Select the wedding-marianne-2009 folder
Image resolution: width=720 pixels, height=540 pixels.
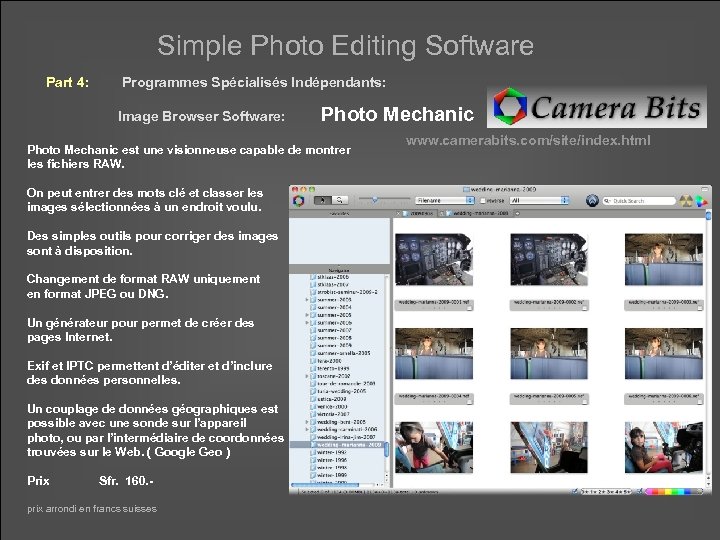(x=338, y=445)
